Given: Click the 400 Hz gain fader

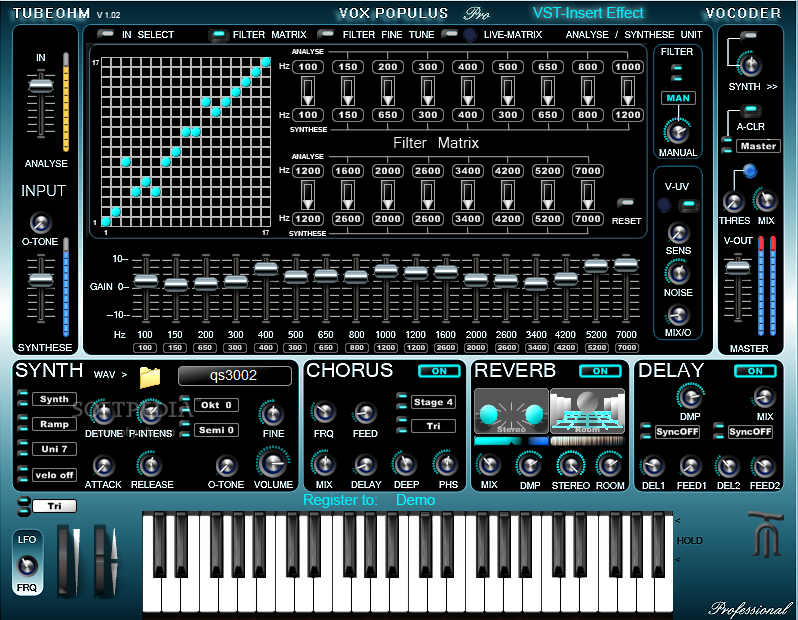Looking at the screenshot, I should 265,268.
